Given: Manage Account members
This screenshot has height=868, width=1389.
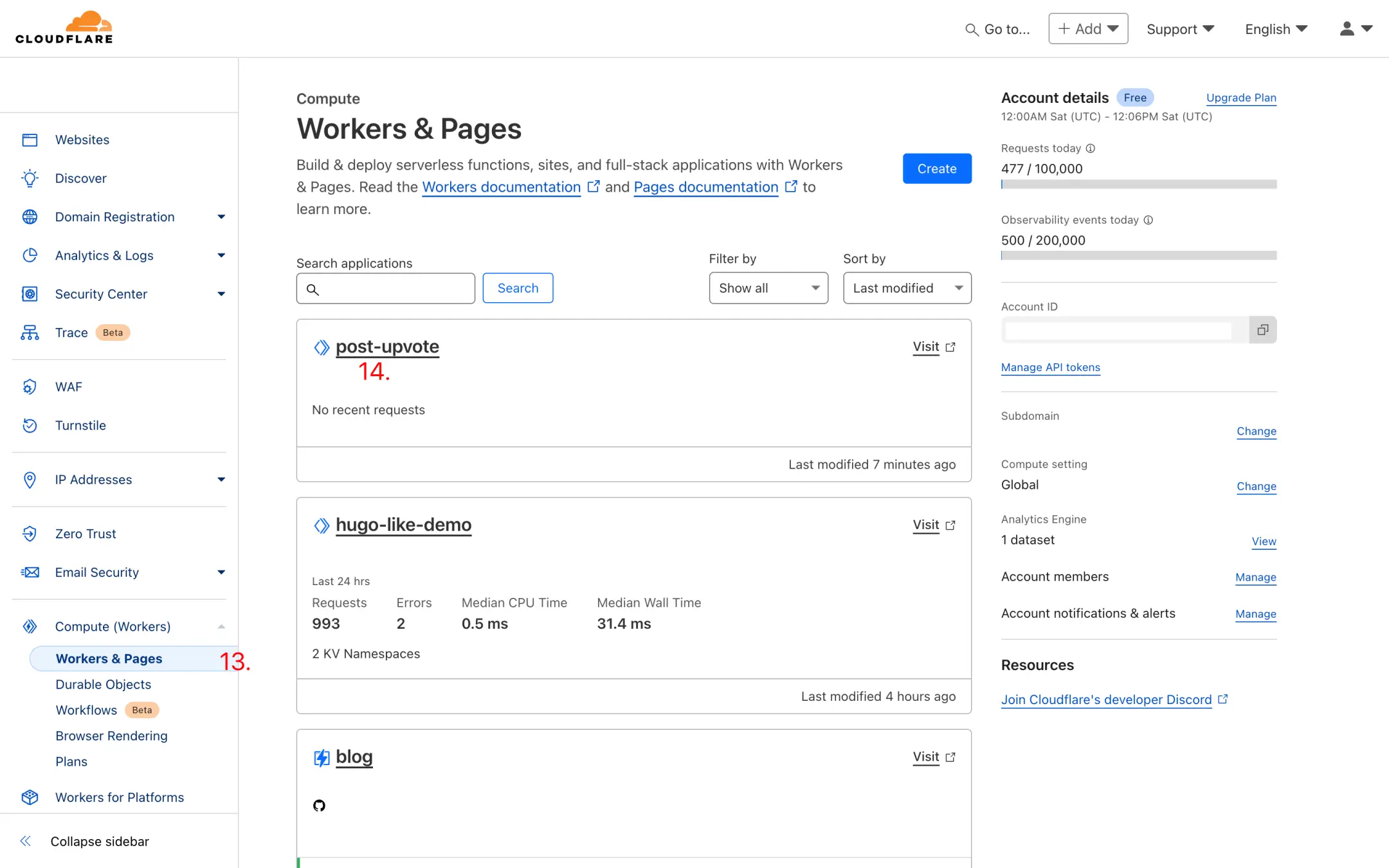Looking at the screenshot, I should click(1255, 577).
